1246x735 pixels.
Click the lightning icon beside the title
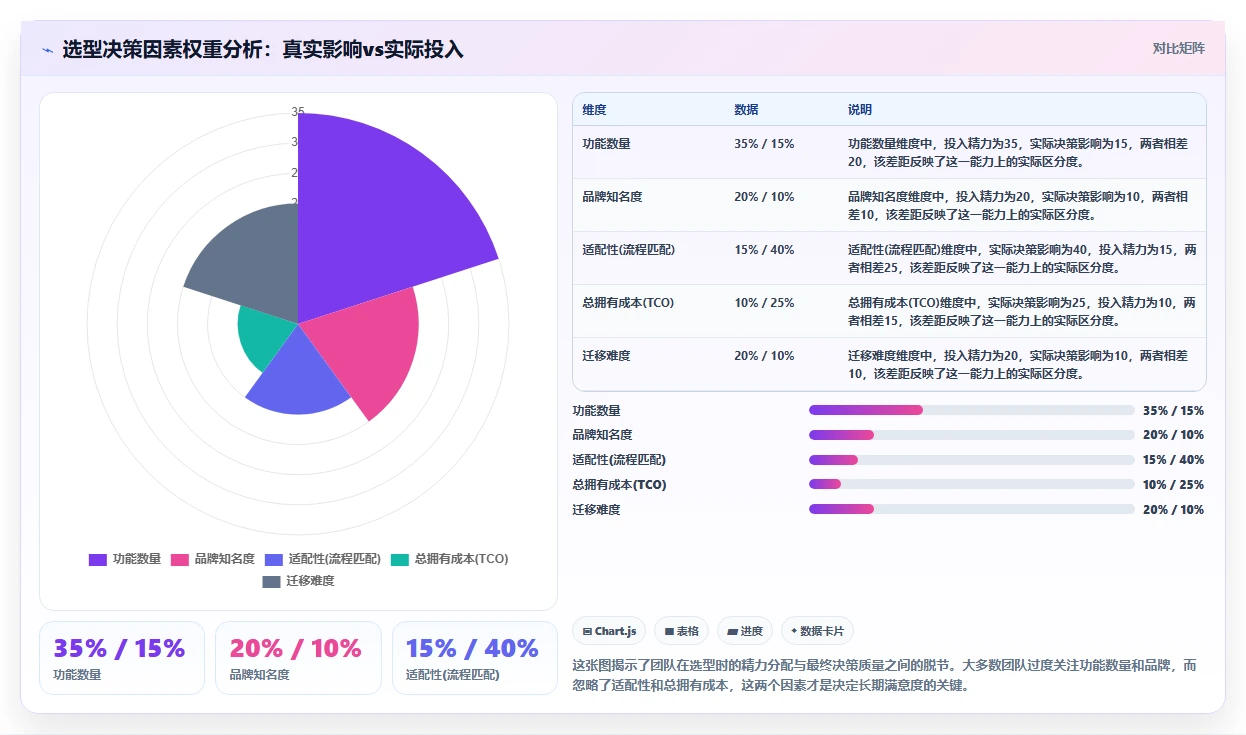(x=47, y=50)
